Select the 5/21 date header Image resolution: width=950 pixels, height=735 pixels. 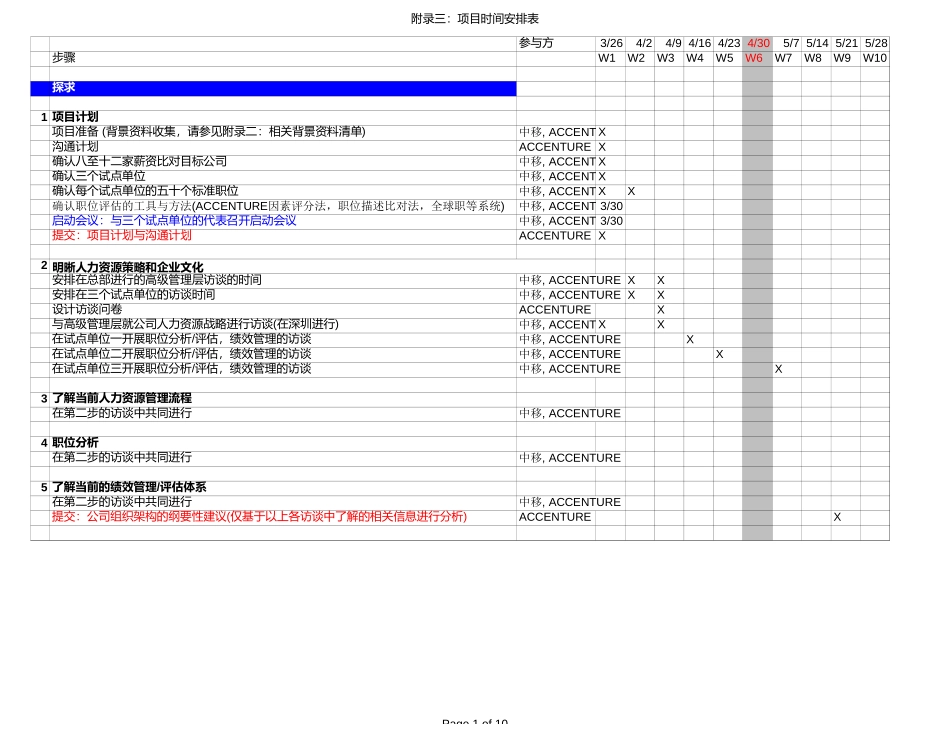tap(846, 43)
